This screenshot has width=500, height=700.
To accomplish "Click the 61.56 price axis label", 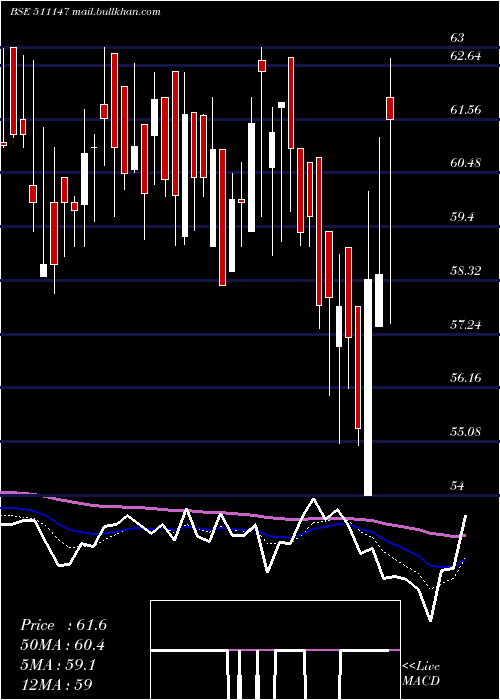I will tap(466, 110).
